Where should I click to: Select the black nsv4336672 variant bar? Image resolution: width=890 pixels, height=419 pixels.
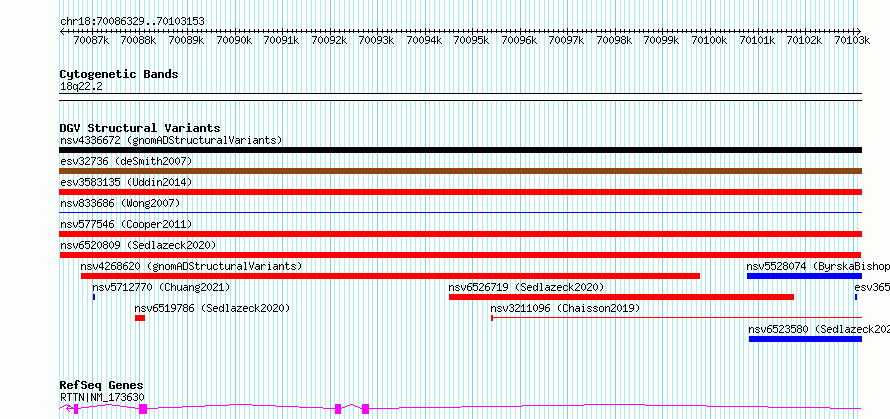click(460, 150)
